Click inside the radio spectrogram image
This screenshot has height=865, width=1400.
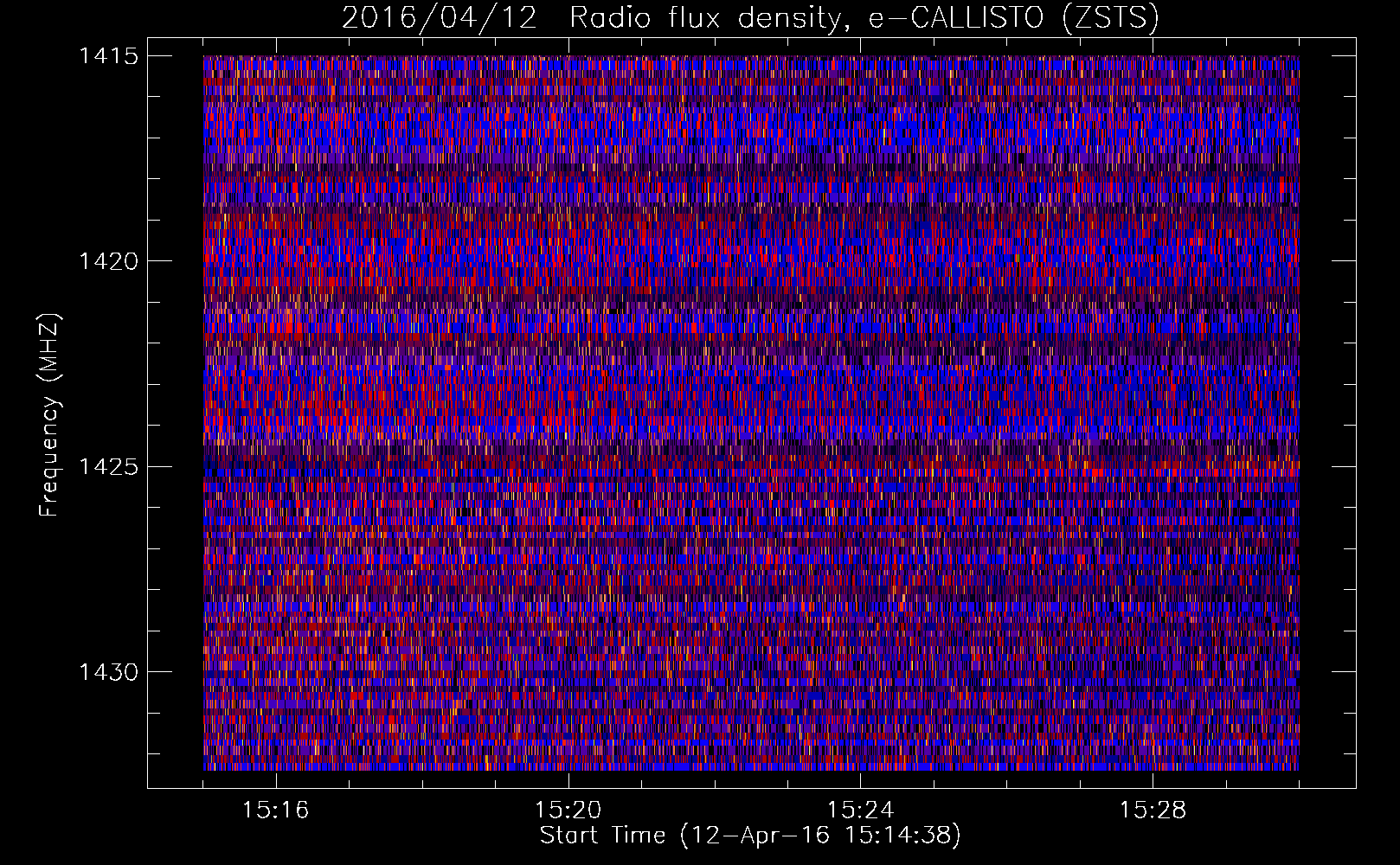[x=751, y=413]
